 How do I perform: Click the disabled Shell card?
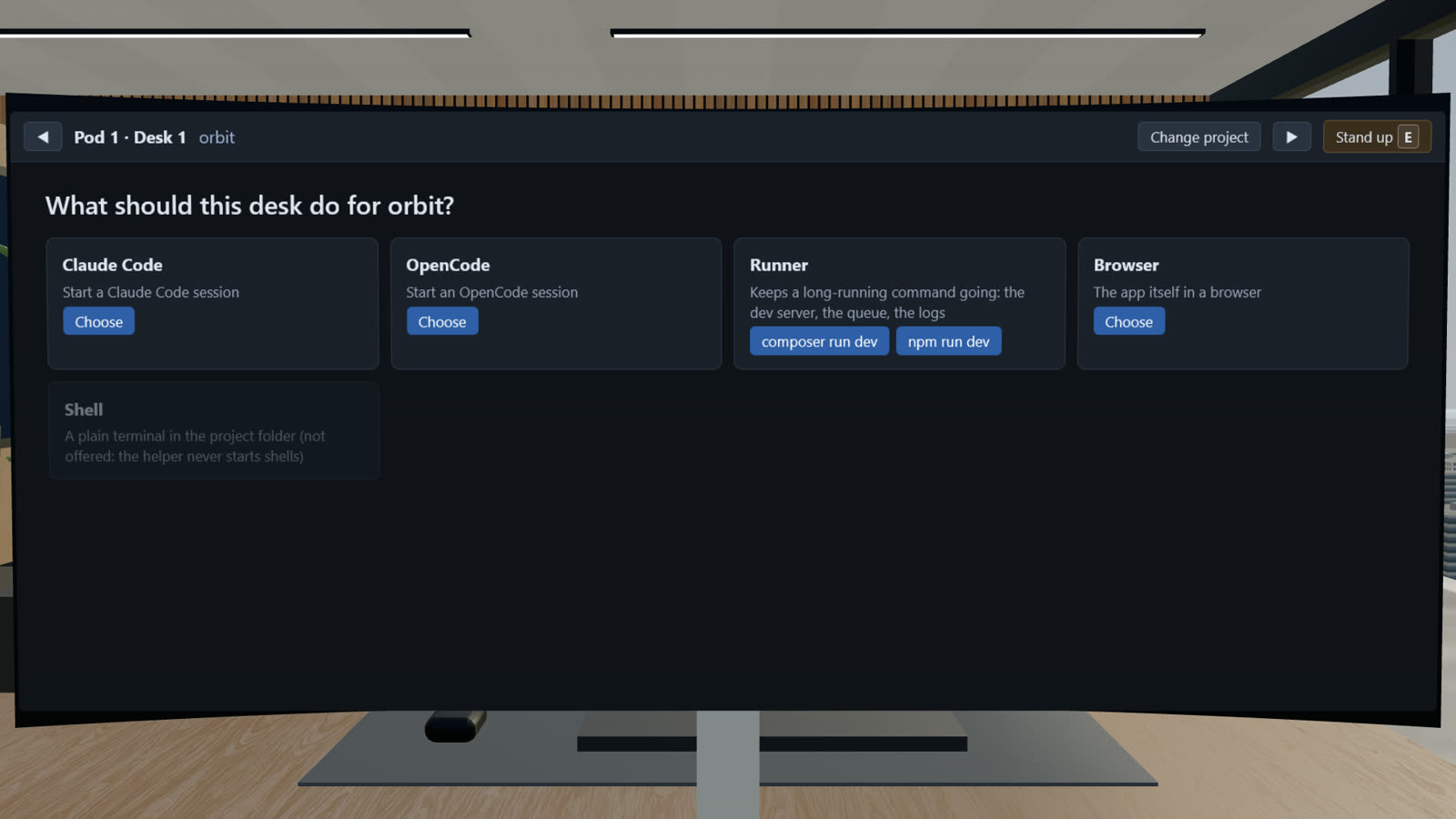[214, 430]
